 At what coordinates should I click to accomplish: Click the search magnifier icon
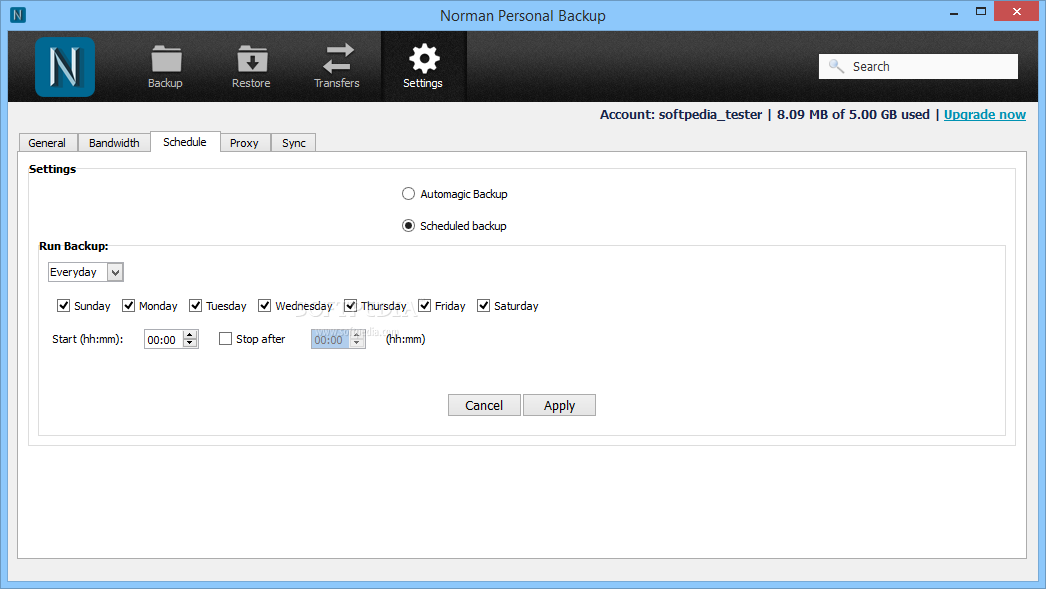(836, 66)
